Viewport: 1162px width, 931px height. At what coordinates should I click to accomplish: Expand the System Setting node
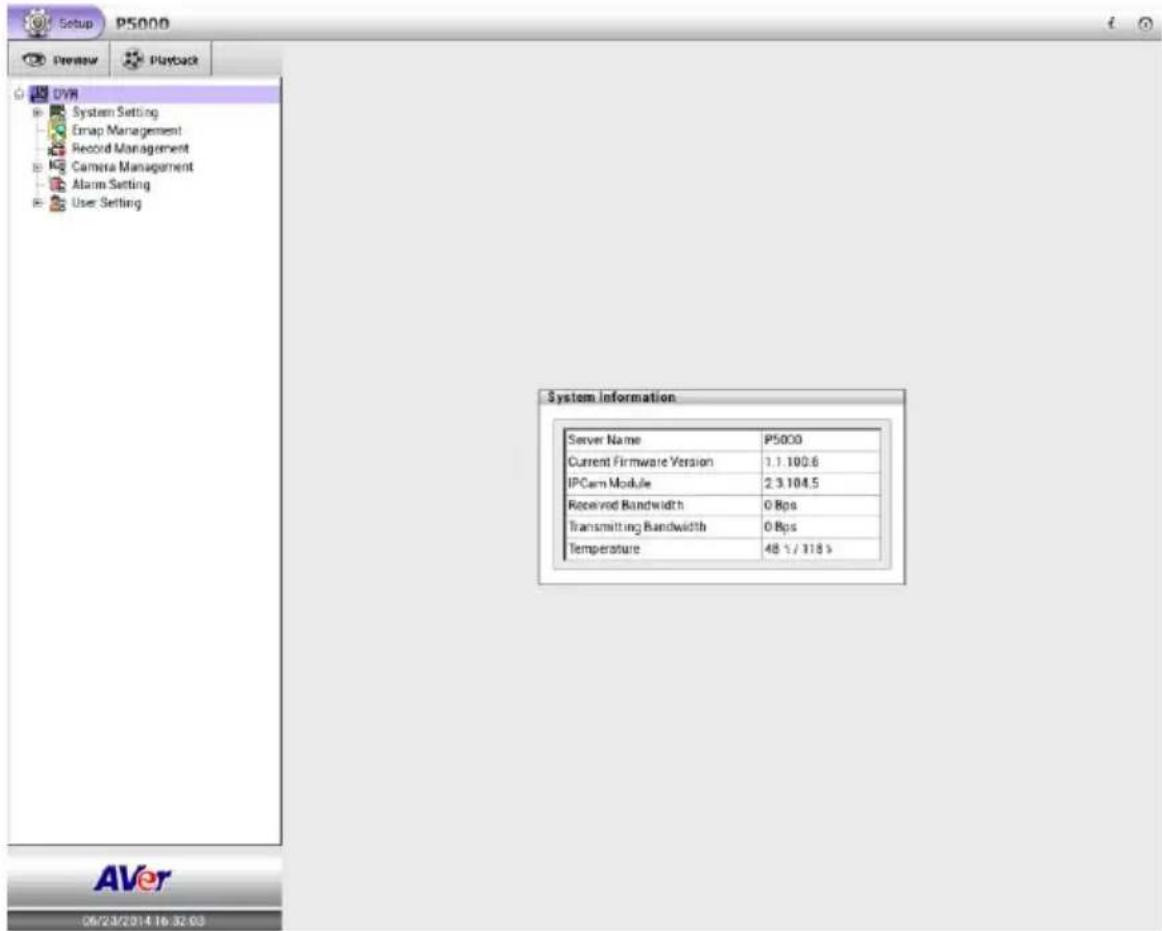coord(37,113)
